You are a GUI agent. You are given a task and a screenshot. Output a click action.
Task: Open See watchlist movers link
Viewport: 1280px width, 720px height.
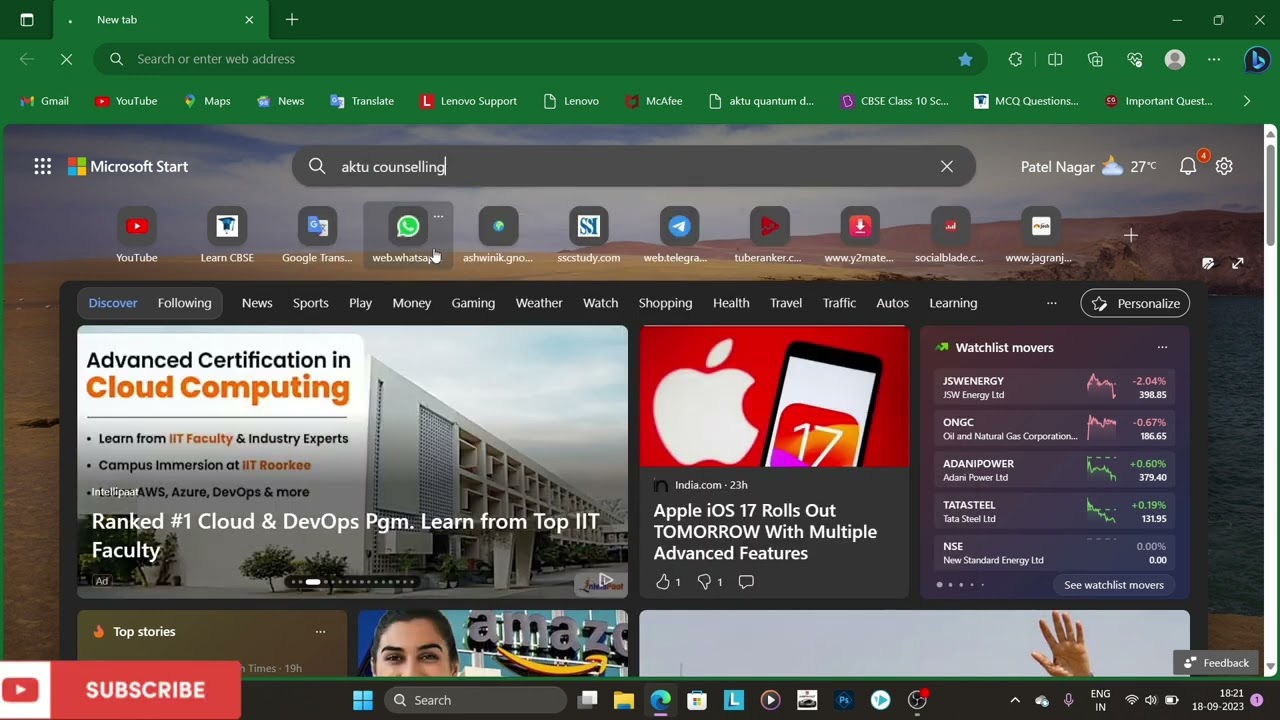(1114, 585)
